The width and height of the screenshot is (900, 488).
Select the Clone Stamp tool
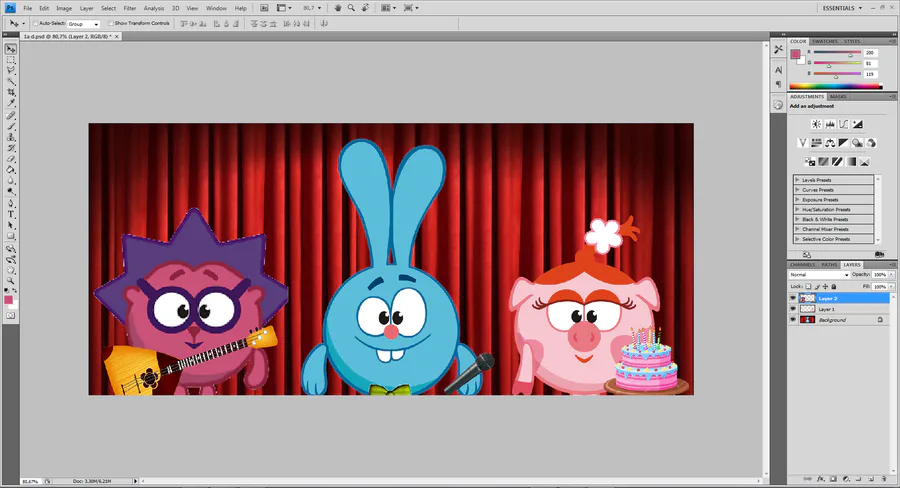(11, 137)
